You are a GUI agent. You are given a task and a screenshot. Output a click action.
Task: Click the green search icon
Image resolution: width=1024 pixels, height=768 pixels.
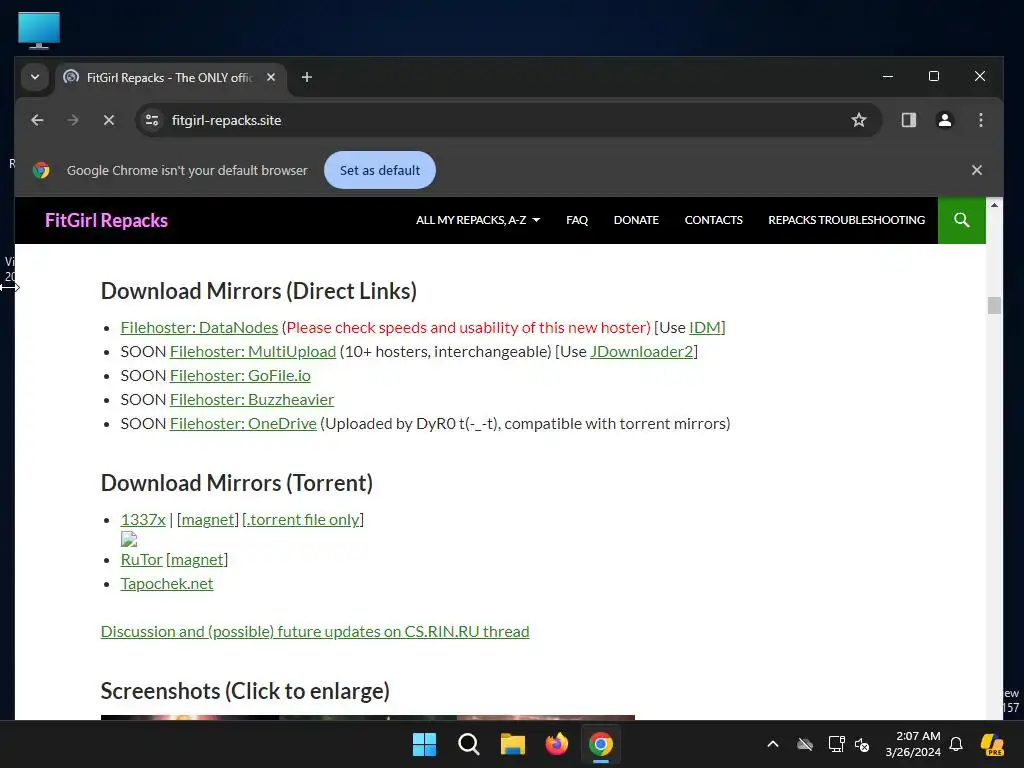tap(961, 220)
